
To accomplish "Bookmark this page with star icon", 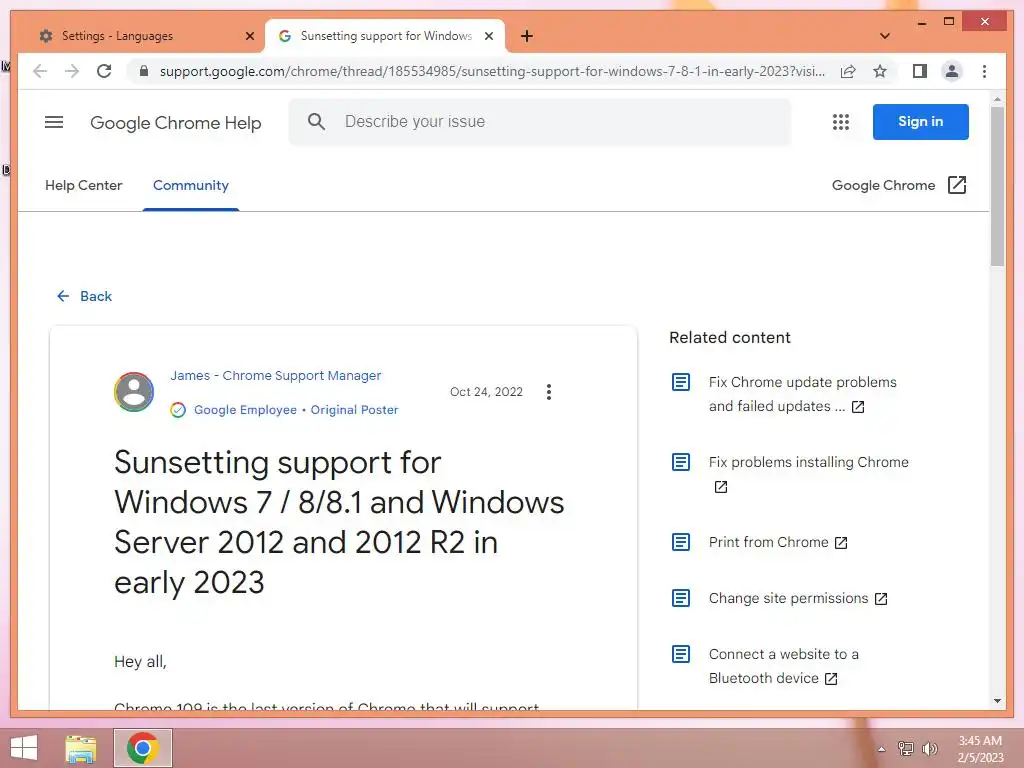I will (x=880, y=71).
